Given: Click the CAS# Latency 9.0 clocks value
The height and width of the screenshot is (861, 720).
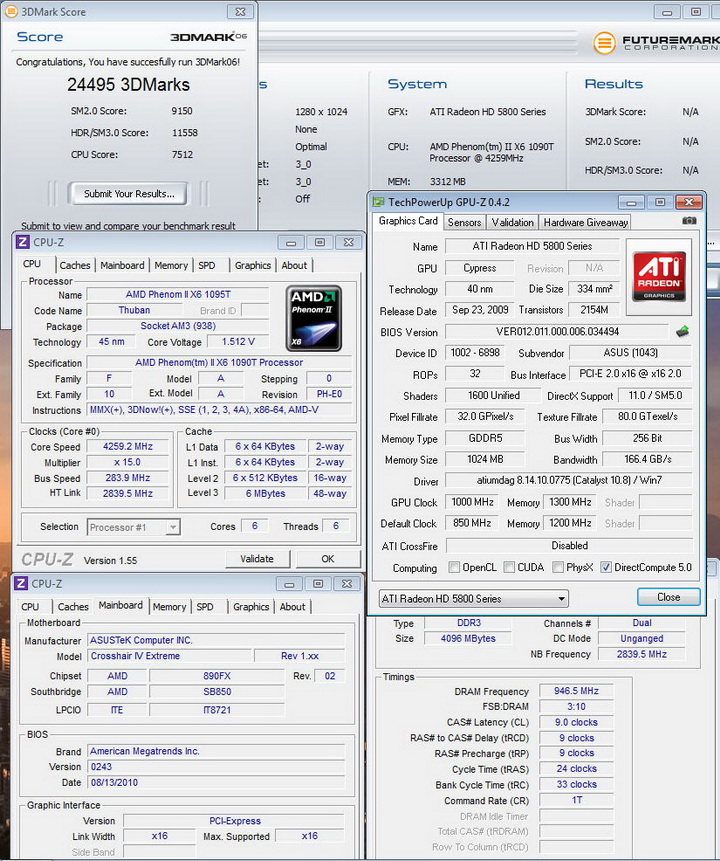Looking at the screenshot, I should [576, 722].
